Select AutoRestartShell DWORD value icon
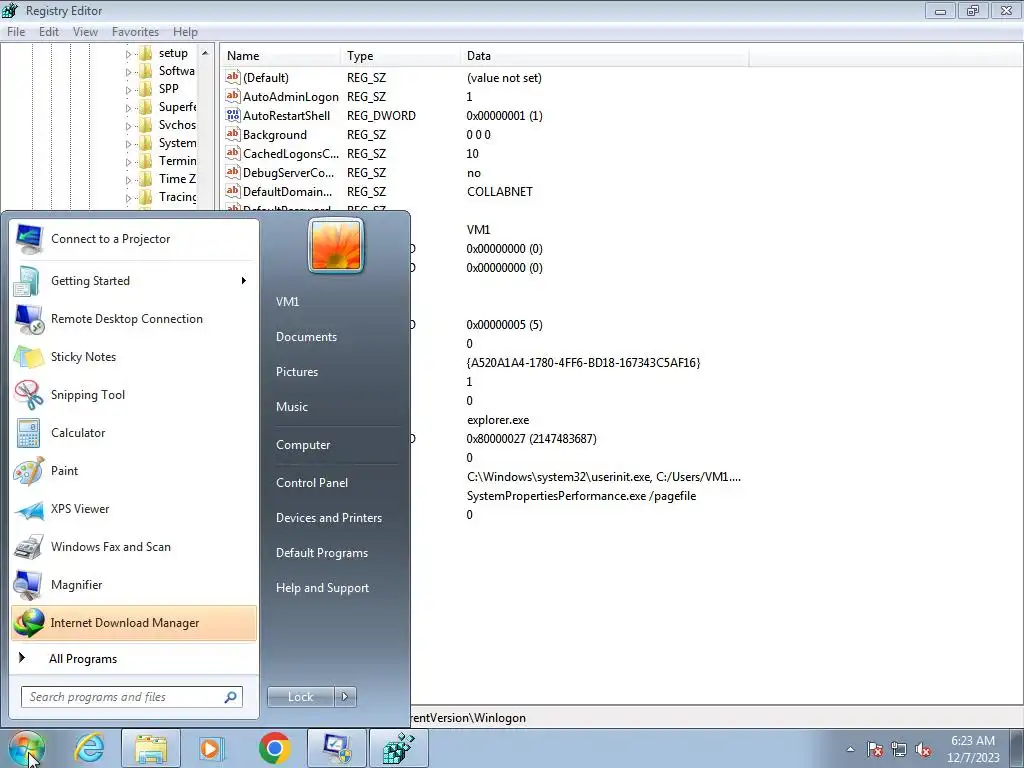Screen dimensions: 1024x768 point(232,116)
